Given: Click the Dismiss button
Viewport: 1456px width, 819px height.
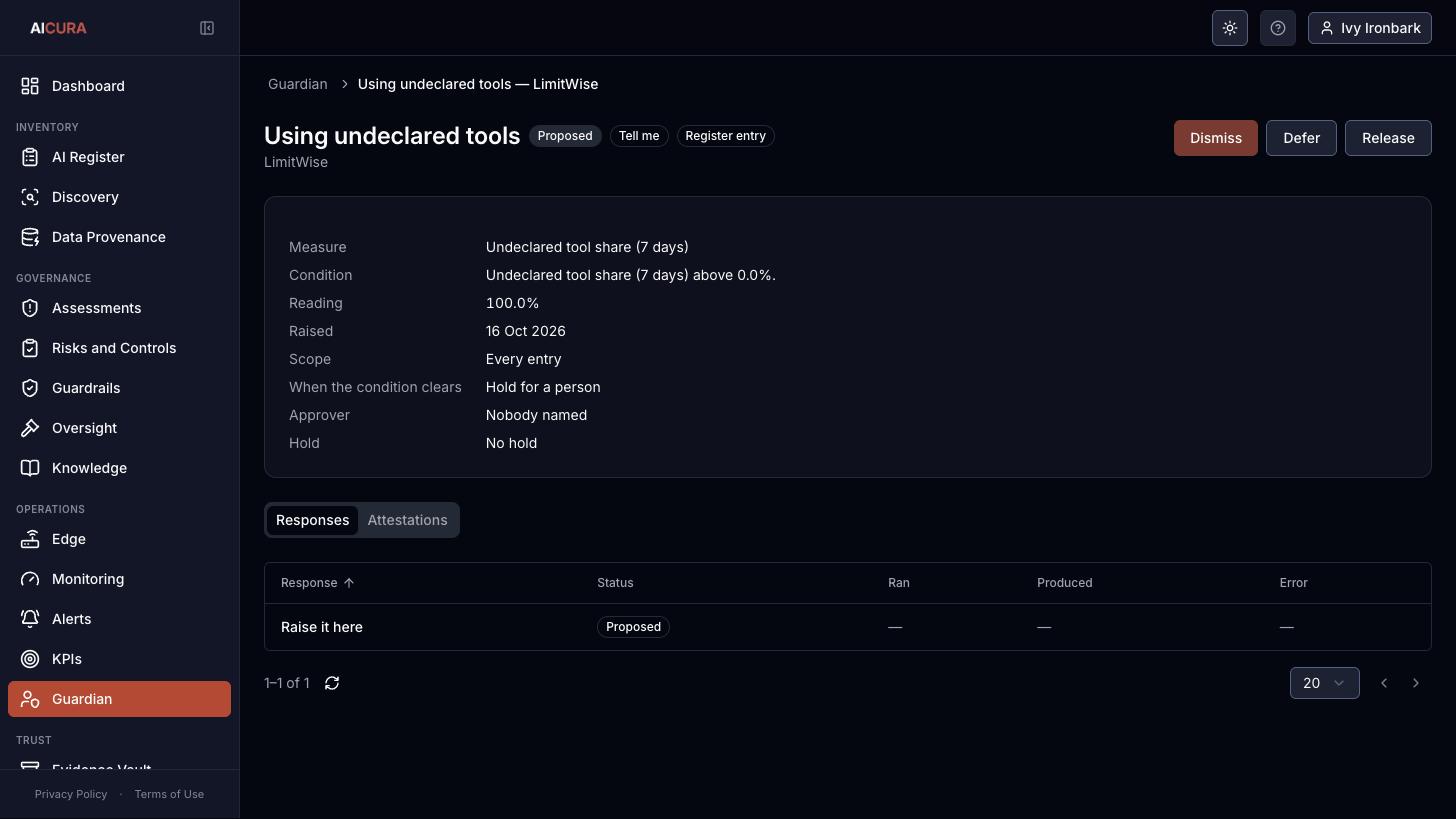Looking at the screenshot, I should pos(1216,138).
